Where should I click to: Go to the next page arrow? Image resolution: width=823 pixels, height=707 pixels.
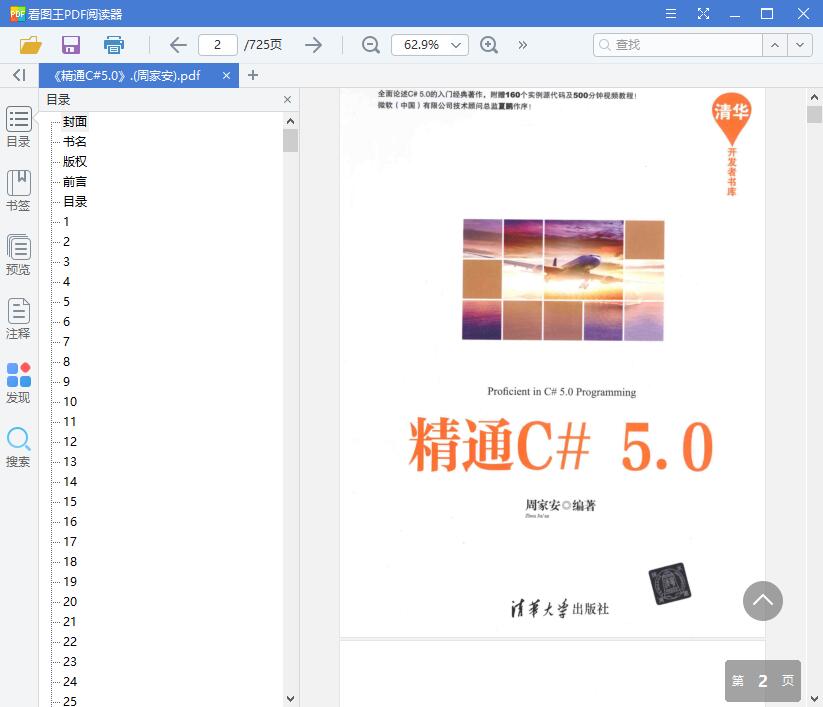(313, 45)
